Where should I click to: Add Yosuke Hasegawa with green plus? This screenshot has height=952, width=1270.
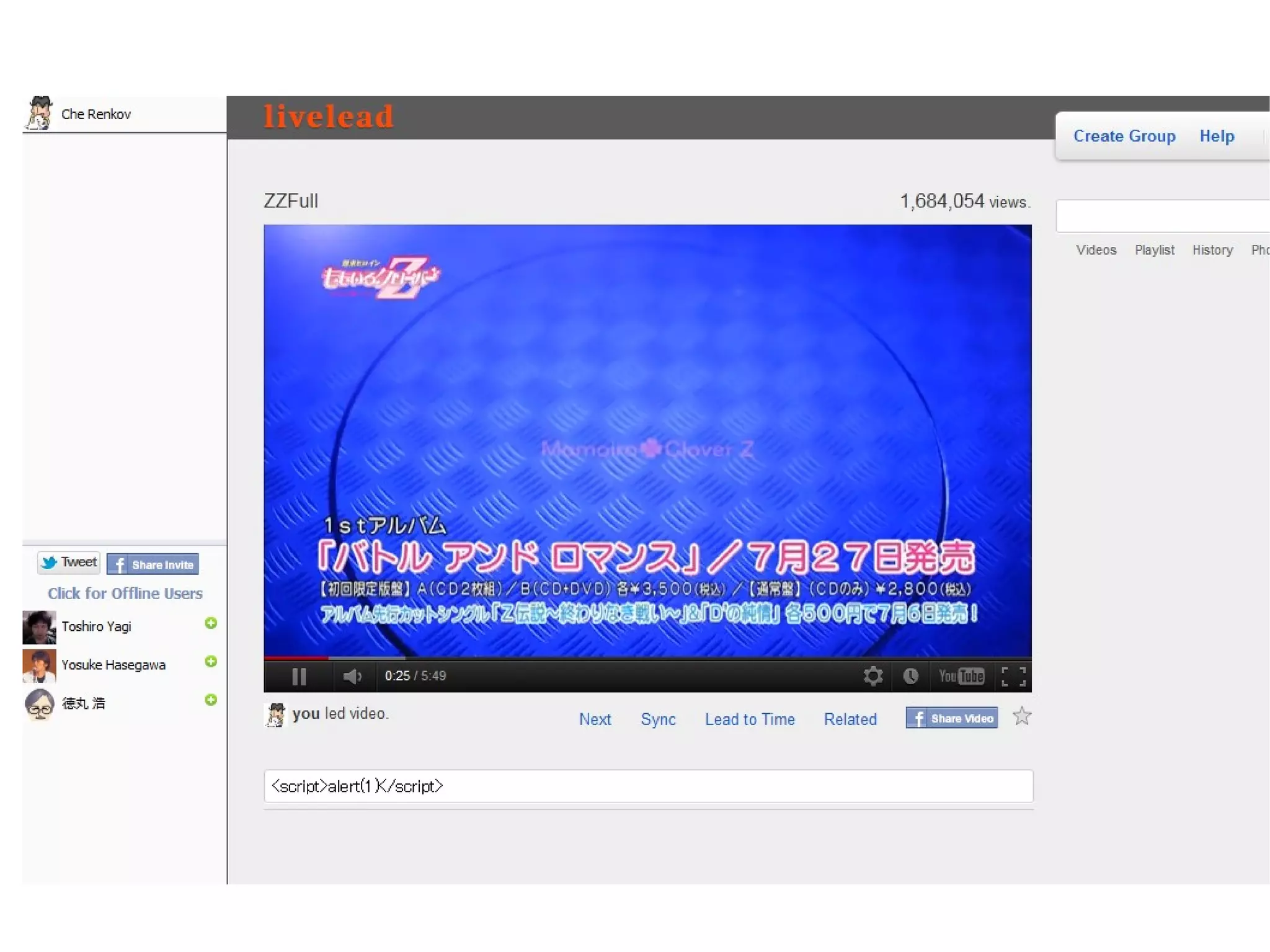click(x=211, y=662)
